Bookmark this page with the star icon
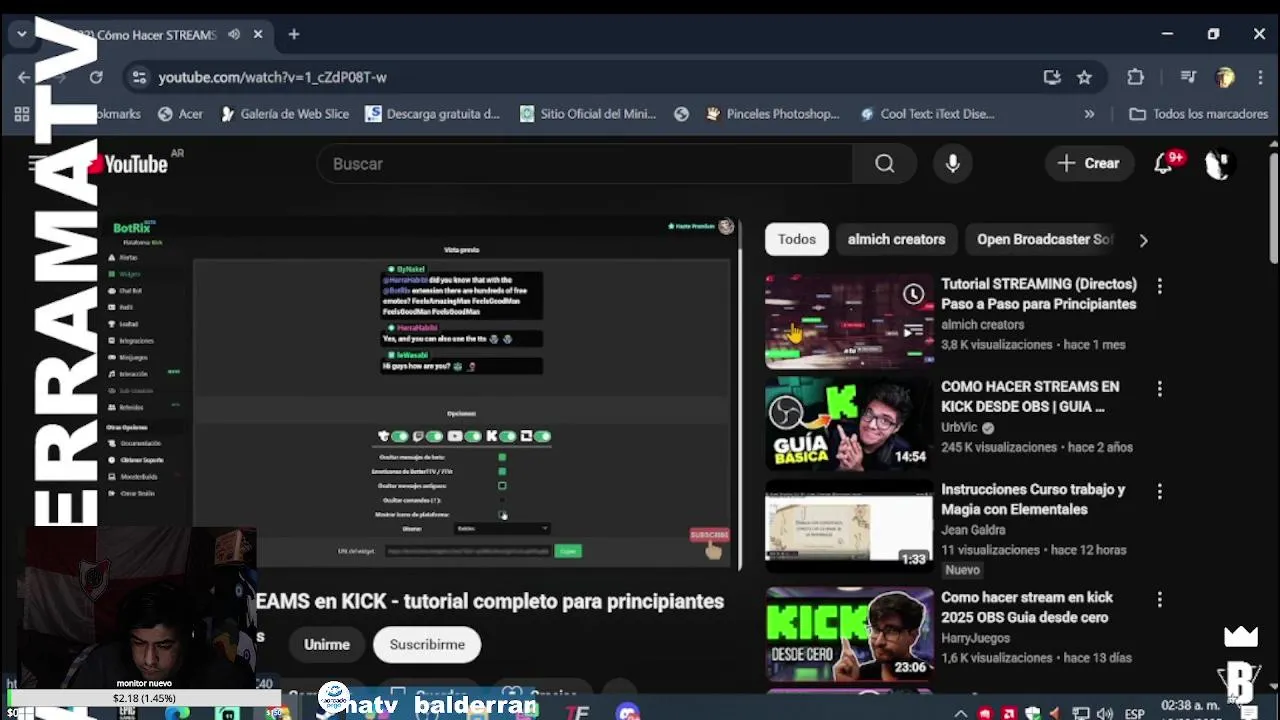1280x720 pixels. pos(1084,77)
